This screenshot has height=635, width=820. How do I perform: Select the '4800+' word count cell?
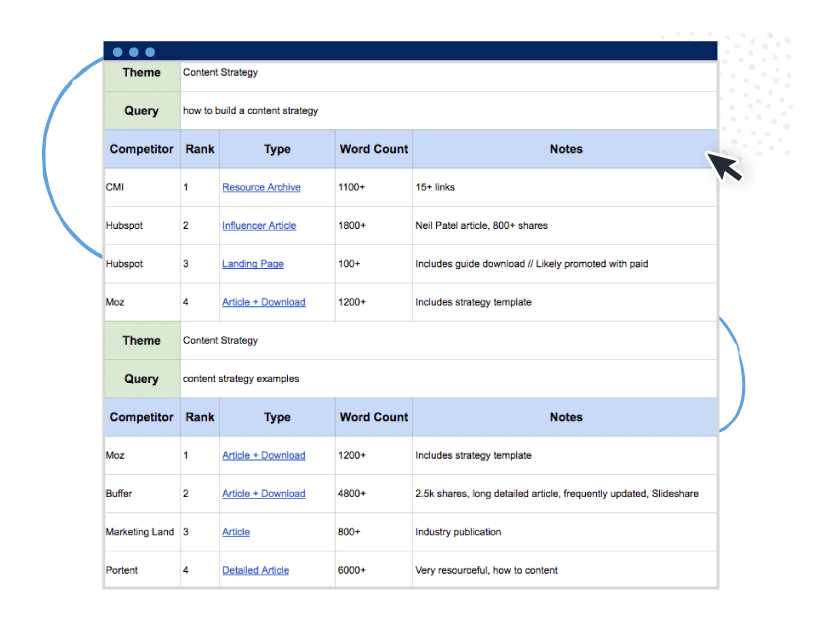(374, 493)
